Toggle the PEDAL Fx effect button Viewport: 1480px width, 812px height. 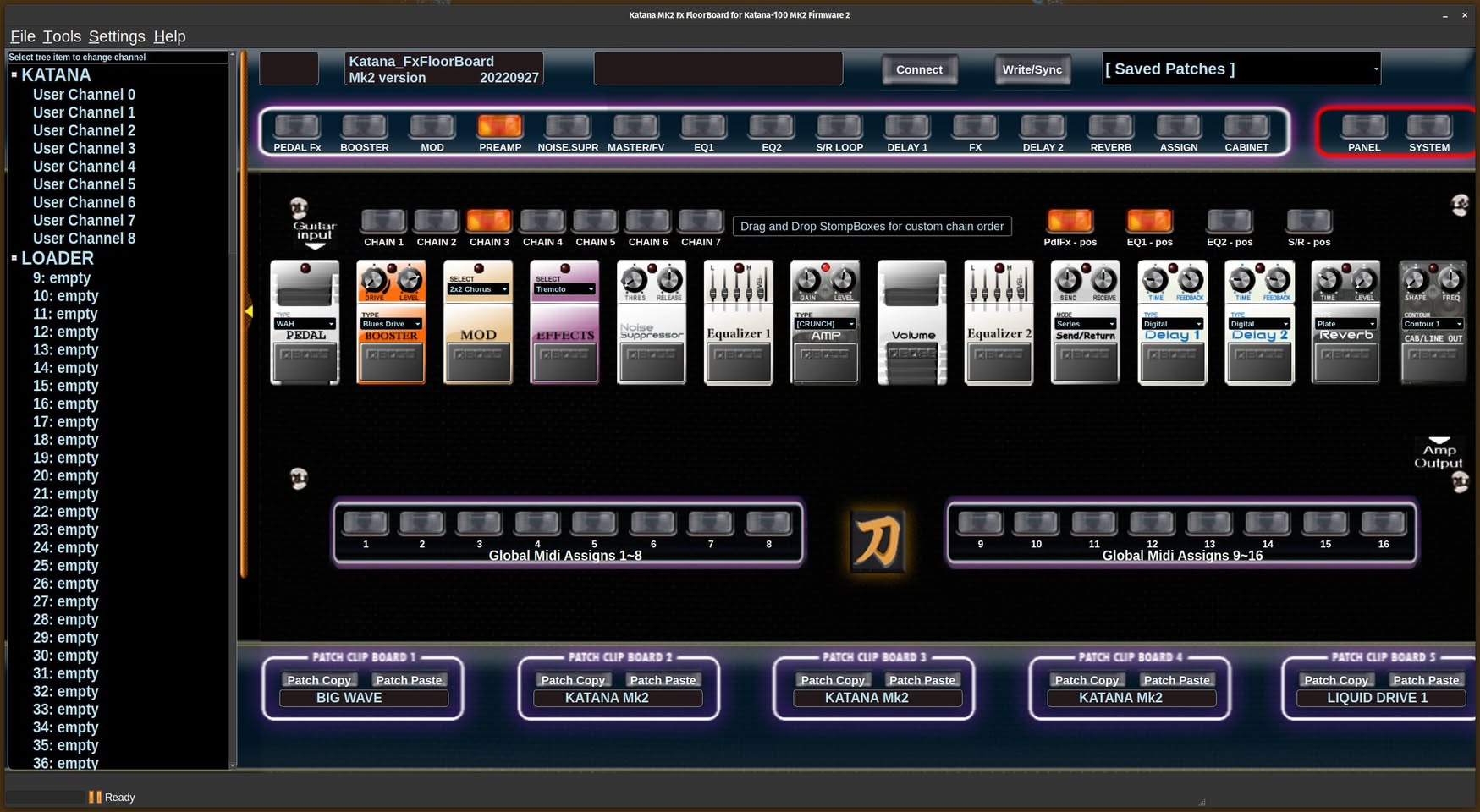click(297, 126)
